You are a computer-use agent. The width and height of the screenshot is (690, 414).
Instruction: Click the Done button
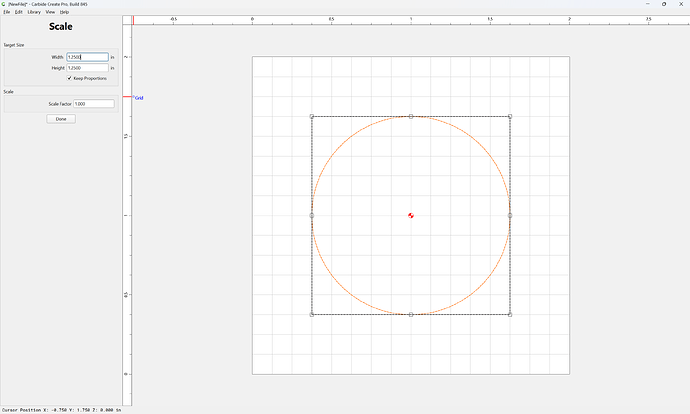click(x=61, y=119)
